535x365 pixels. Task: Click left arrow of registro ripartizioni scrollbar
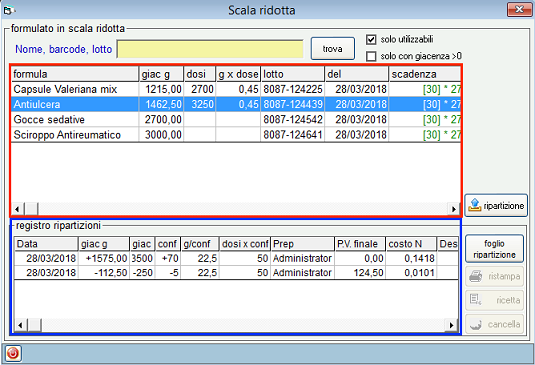click(20, 325)
